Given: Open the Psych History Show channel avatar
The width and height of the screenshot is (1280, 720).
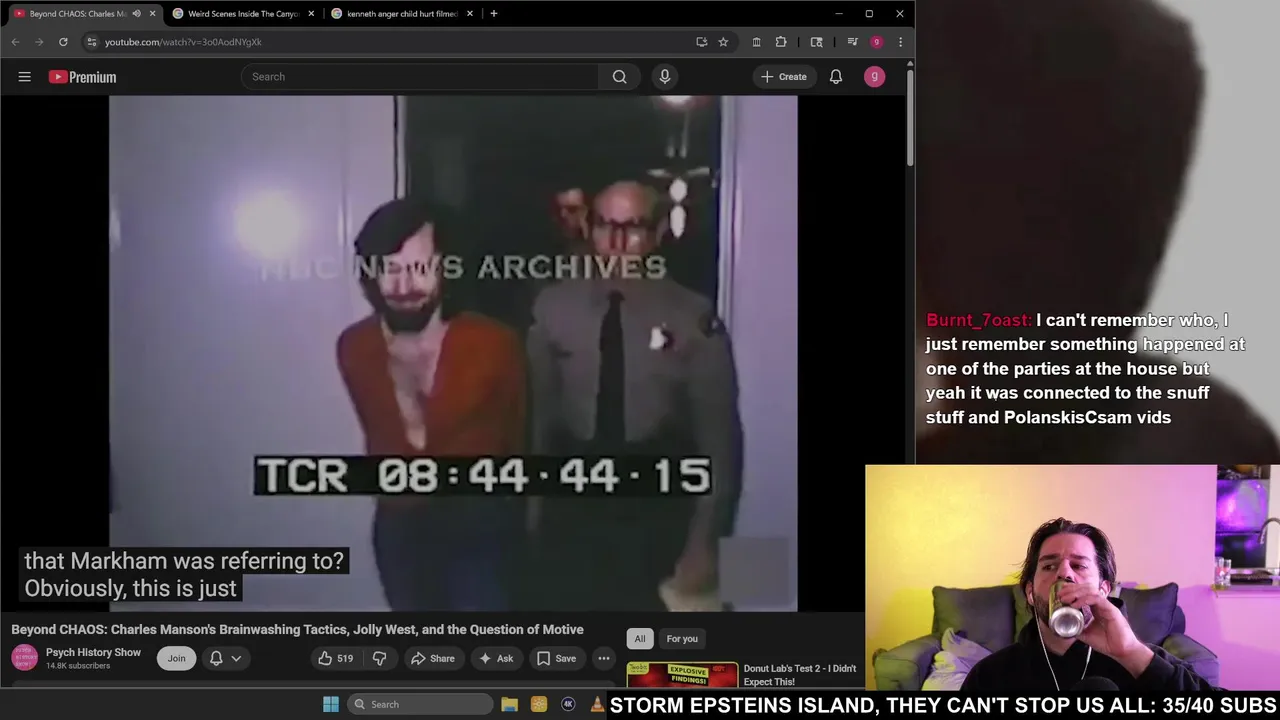Looking at the screenshot, I should click(x=25, y=658).
